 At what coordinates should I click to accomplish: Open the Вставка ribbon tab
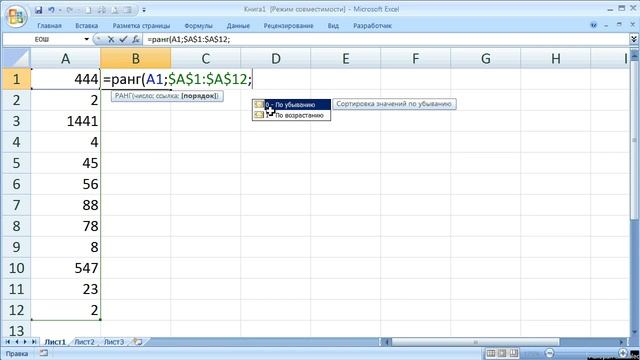coord(87,26)
